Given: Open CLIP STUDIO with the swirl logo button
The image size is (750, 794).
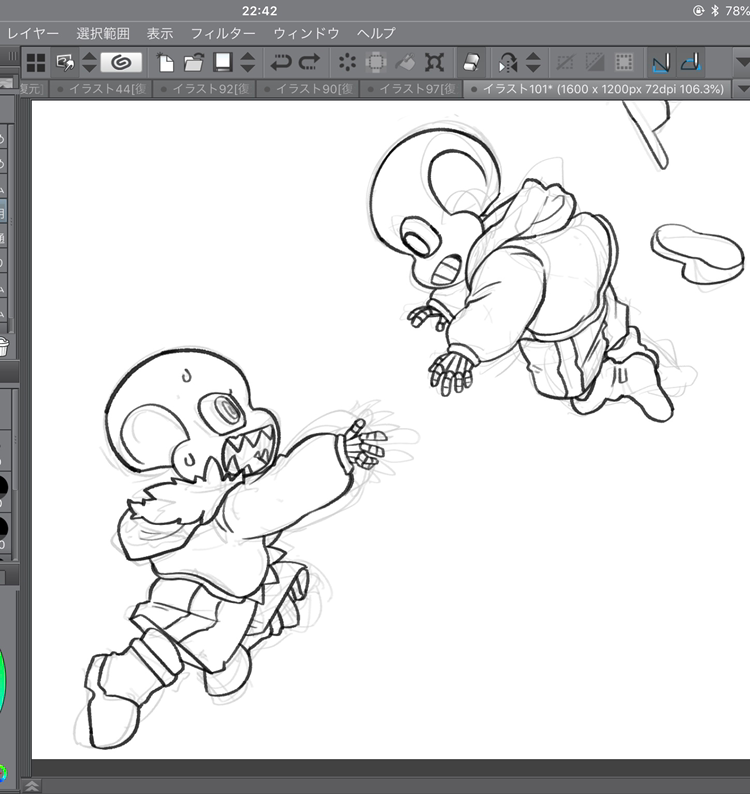Looking at the screenshot, I should [121, 63].
